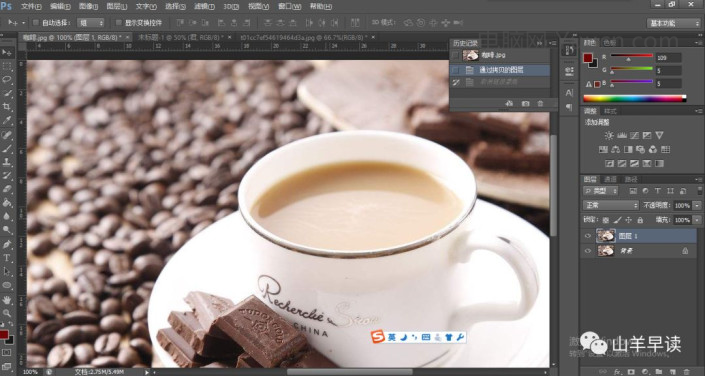Toggle the layer filter switch
The width and height of the screenshot is (705, 376).
(x=700, y=191)
